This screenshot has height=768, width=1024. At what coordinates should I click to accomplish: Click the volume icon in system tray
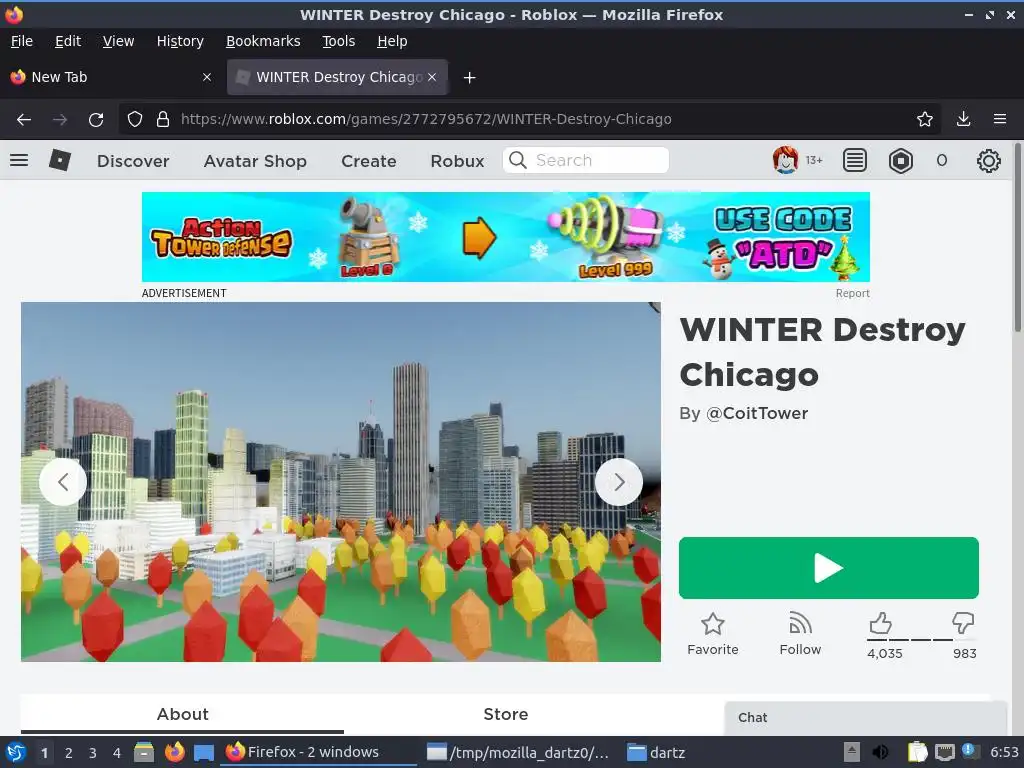pos(880,752)
